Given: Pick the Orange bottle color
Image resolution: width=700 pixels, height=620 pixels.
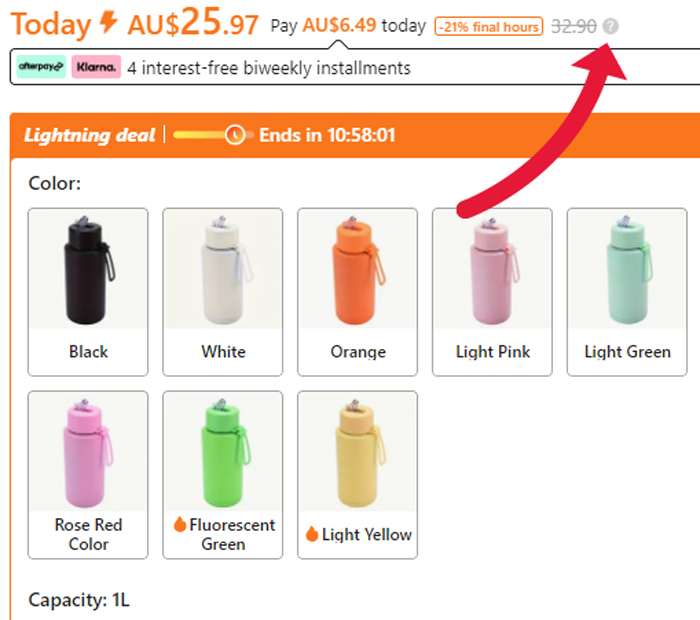Looking at the screenshot, I should click(x=358, y=291).
